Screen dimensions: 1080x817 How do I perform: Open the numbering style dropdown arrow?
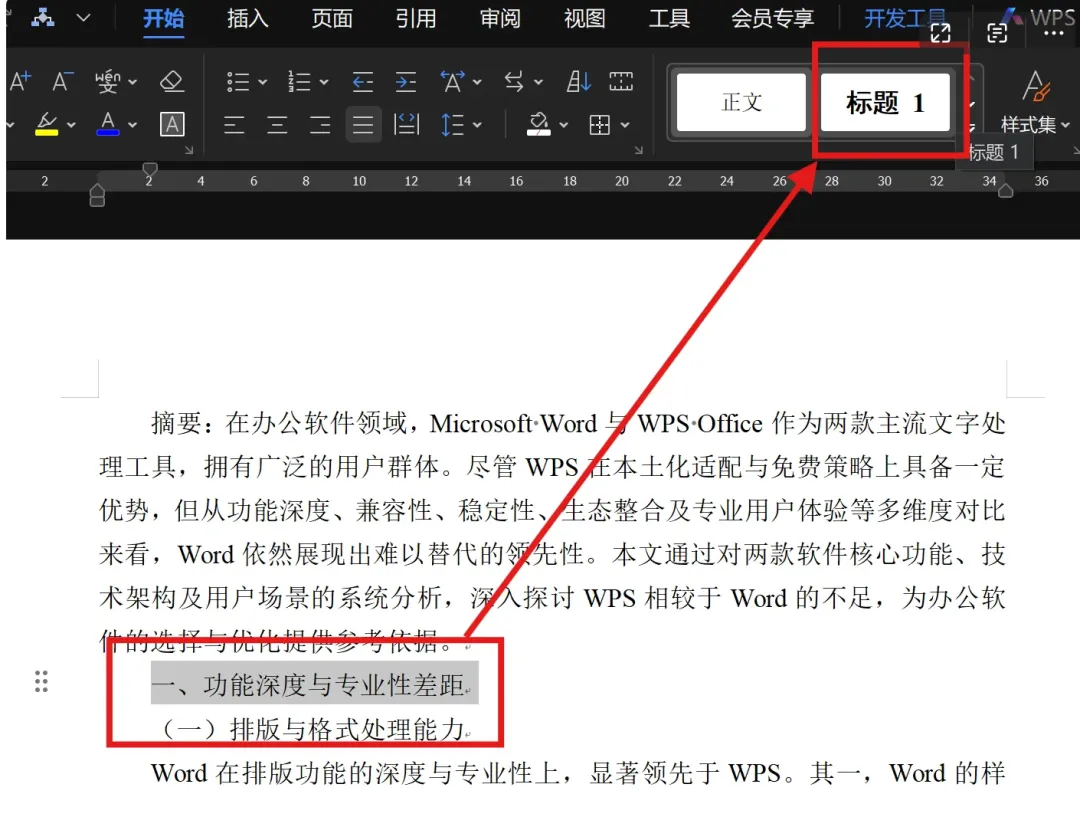click(324, 83)
